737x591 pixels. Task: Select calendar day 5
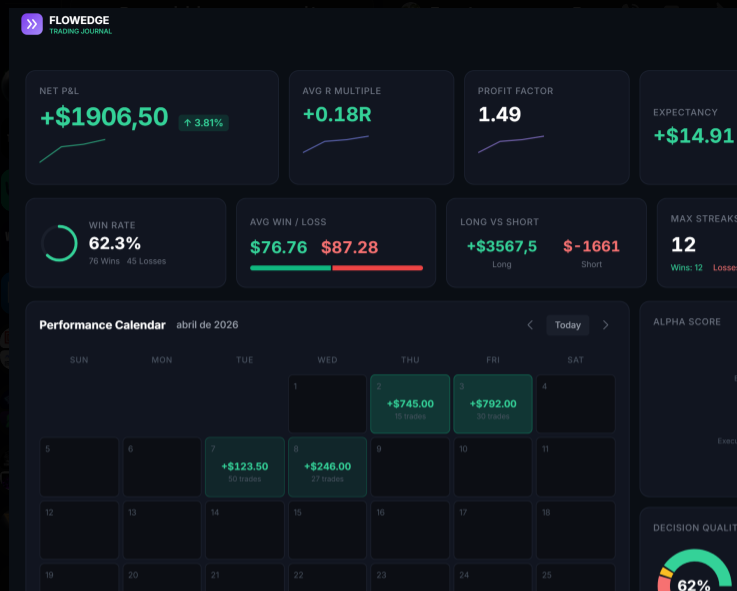click(79, 467)
